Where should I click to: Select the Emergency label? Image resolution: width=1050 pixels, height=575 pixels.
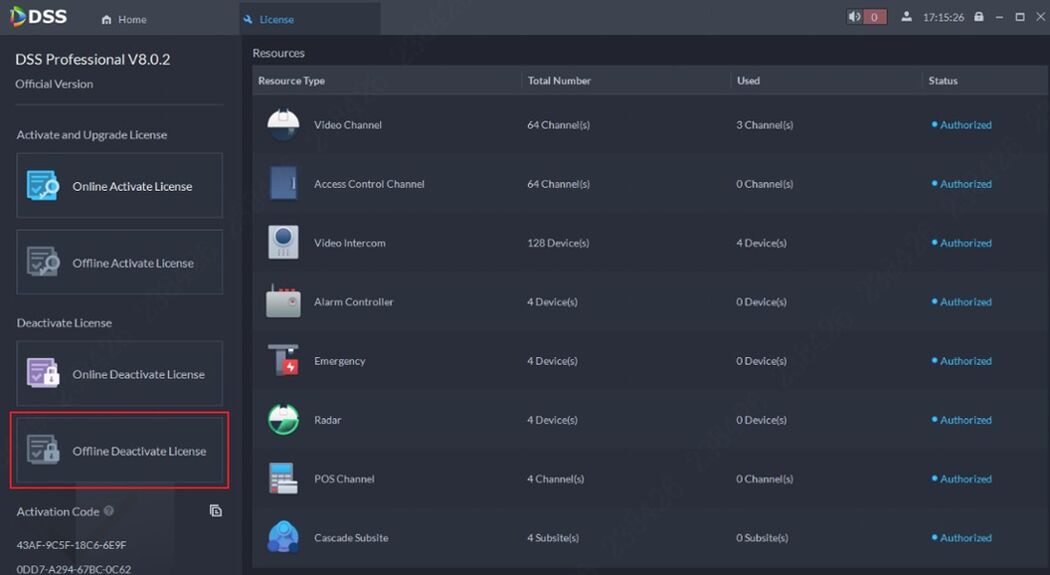coord(340,361)
